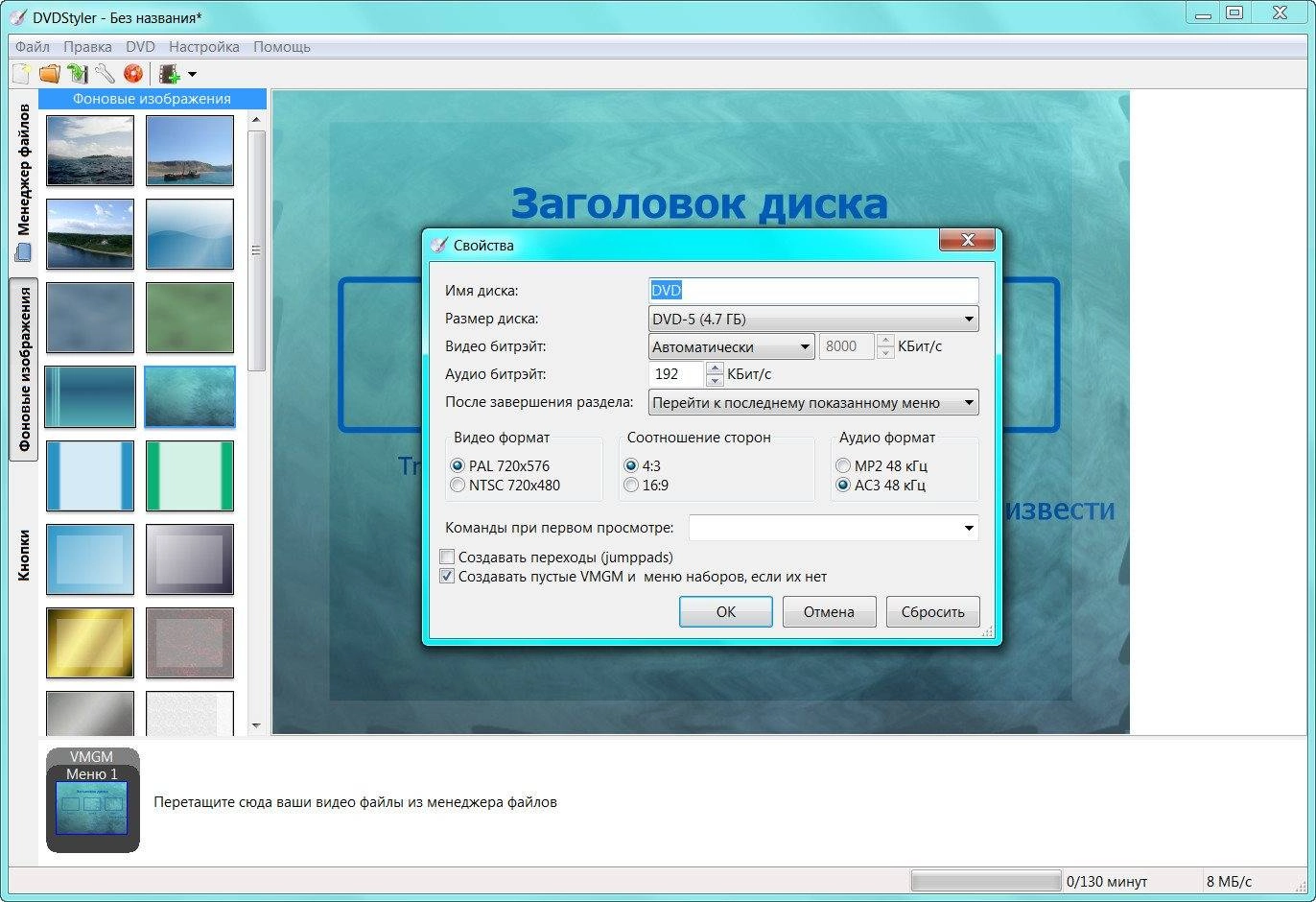This screenshot has height=902, width=1316.
Task: Open the Настройка menu
Action: click(x=204, y=46)
